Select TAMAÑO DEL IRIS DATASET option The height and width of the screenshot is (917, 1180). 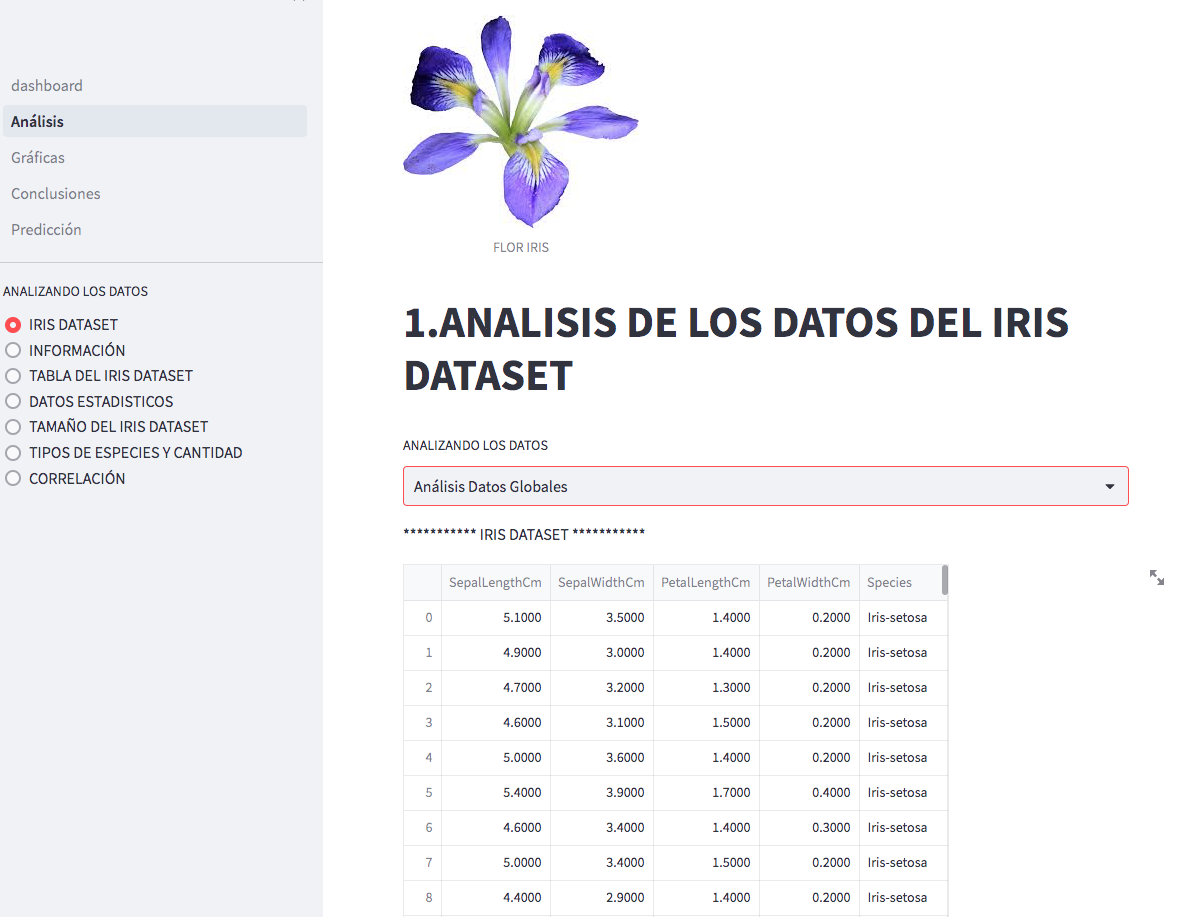coord(12,427)
